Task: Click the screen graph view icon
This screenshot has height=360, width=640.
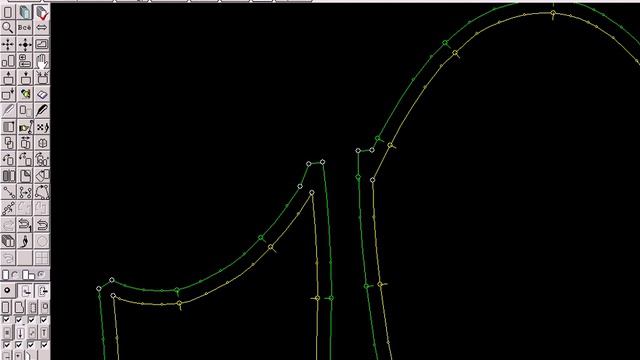Action: point(42,44)
